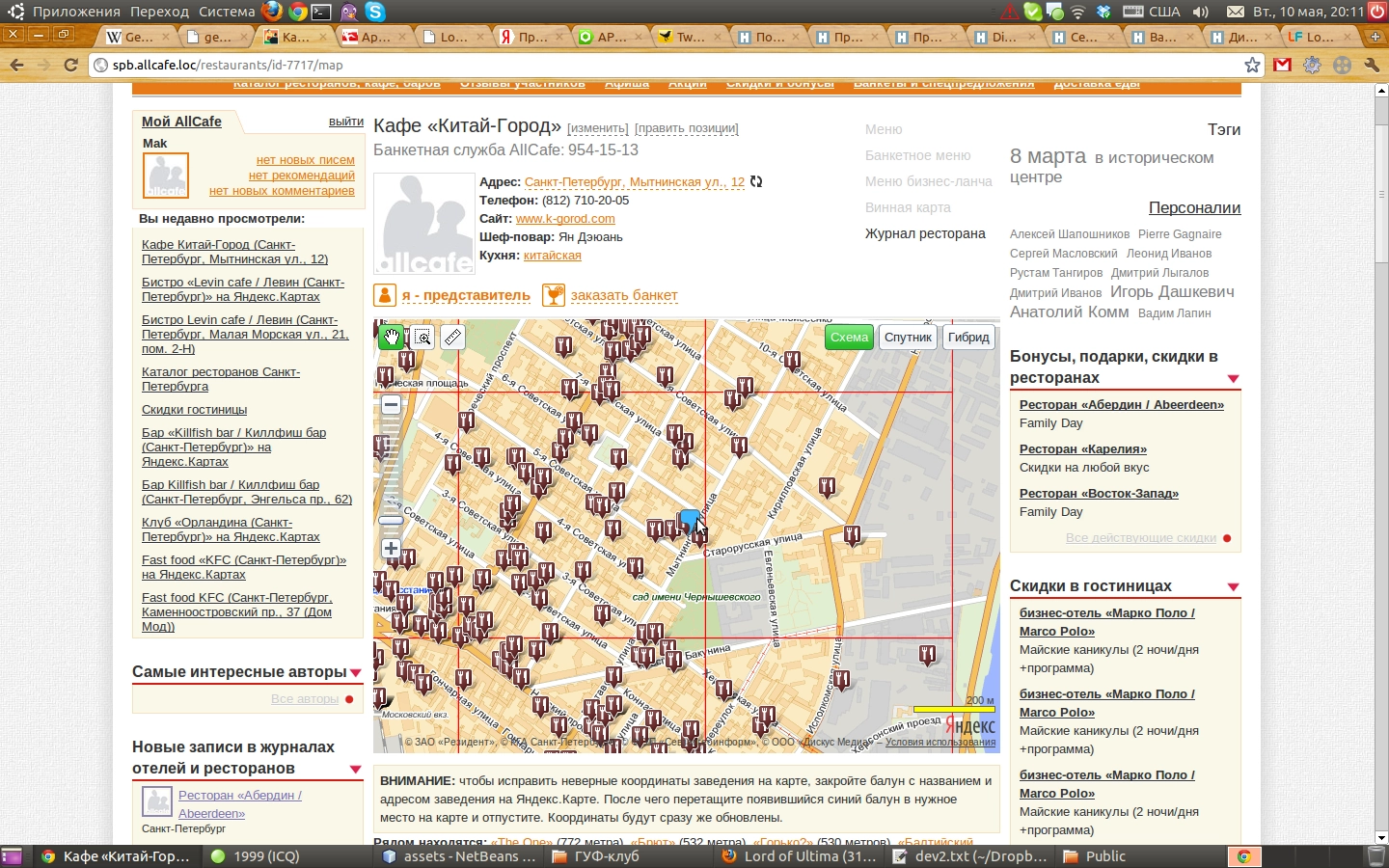Open Все действующие скидки link
Image resolution: width=1389 pixels, height=868 pixels.
(1141, 538)
